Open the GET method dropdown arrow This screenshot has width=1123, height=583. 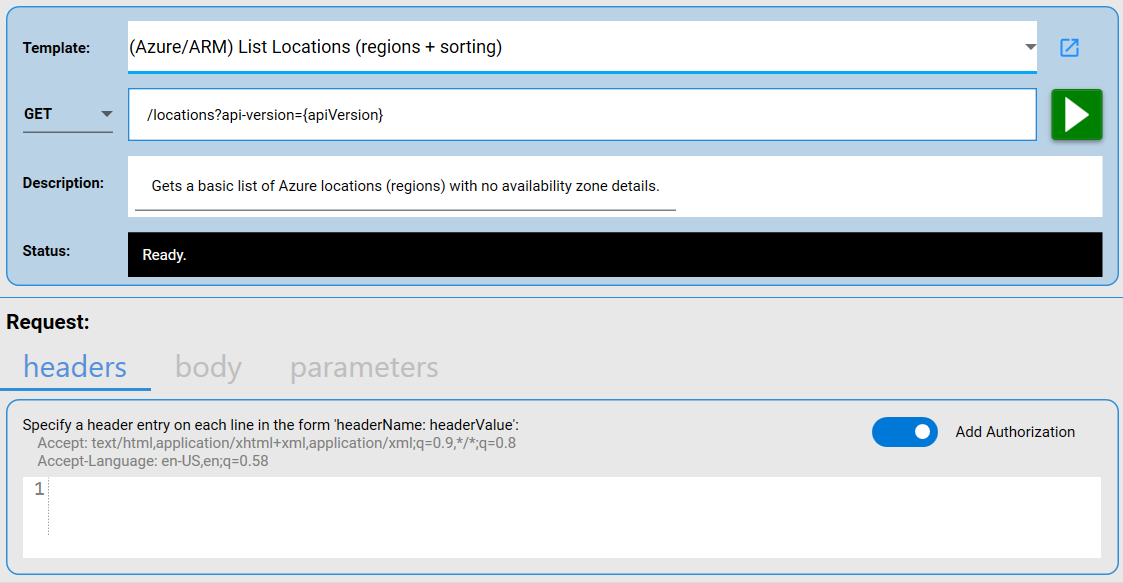(106, 114)
